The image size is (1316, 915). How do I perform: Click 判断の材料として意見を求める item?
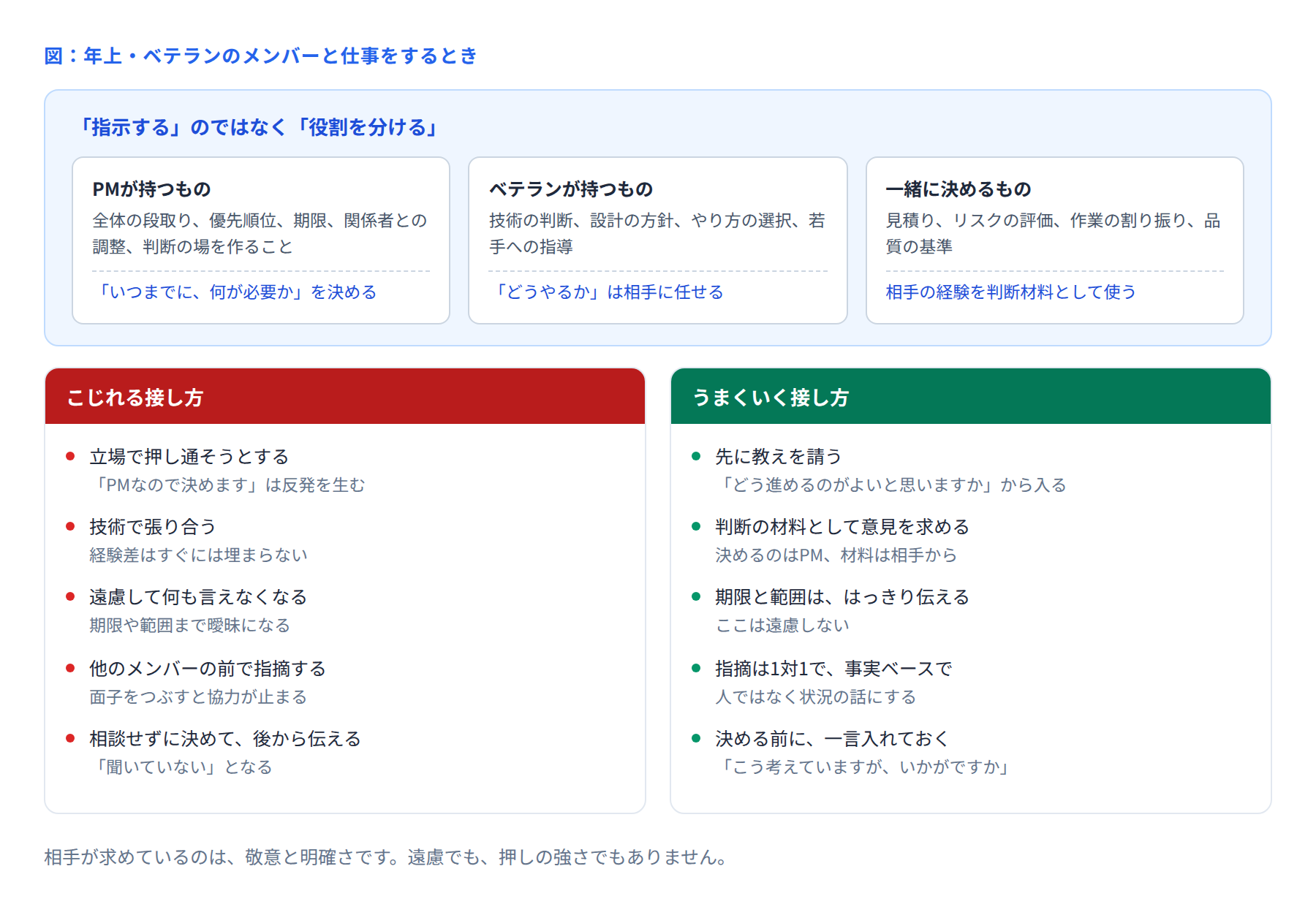point(842,527)
